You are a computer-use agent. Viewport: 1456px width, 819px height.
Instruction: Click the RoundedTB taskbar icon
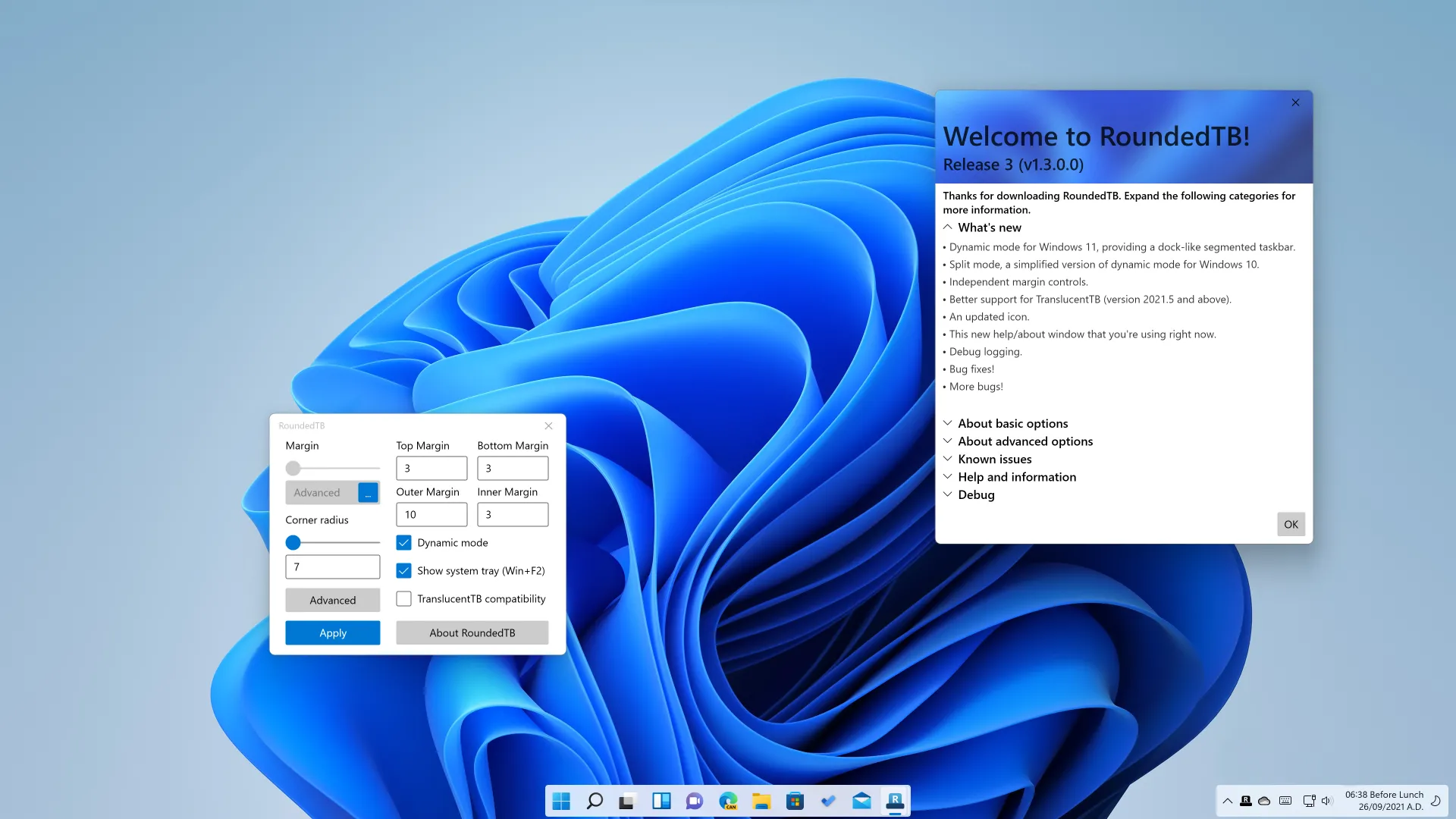[x=895, y=802]
